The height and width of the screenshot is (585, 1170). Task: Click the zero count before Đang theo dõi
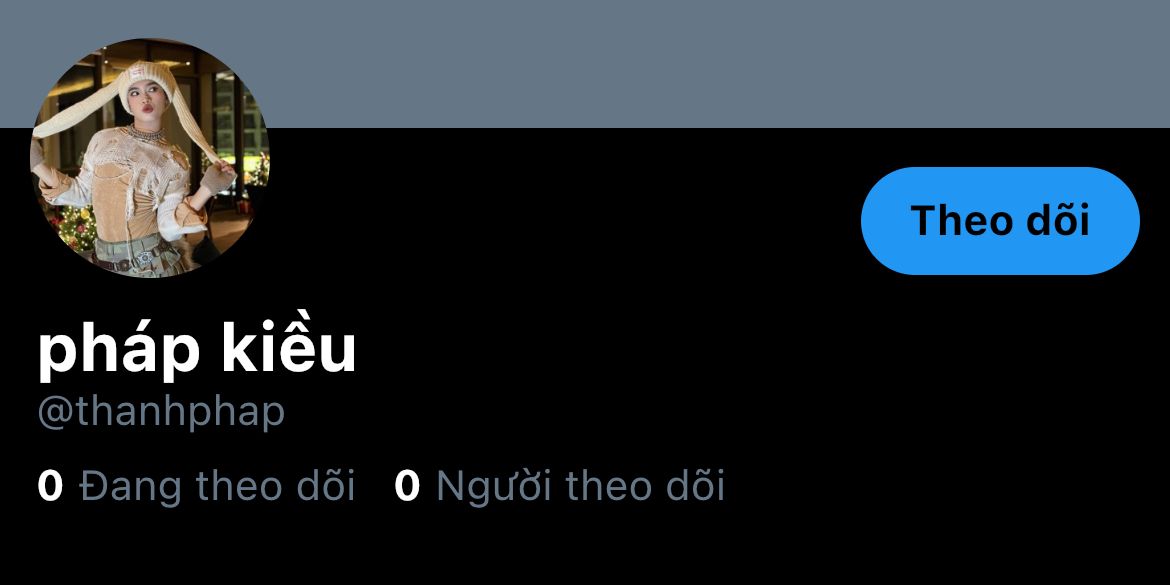[50, 487]
